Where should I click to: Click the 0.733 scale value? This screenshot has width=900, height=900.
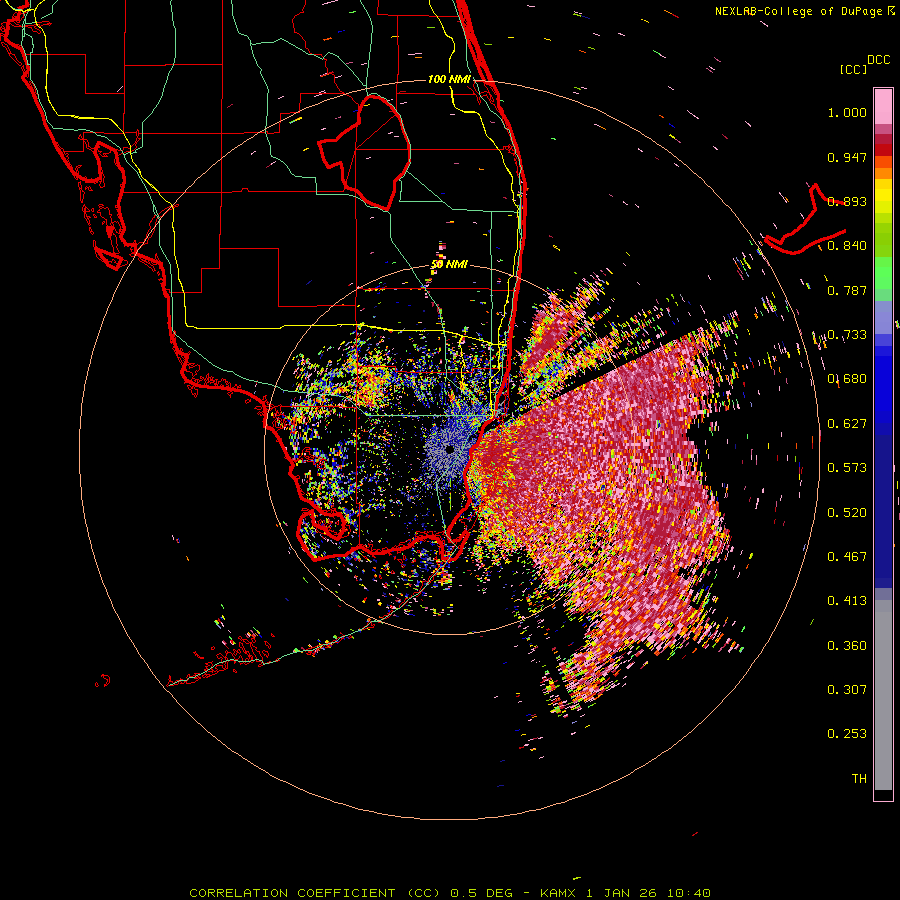[x=847, y=335]
